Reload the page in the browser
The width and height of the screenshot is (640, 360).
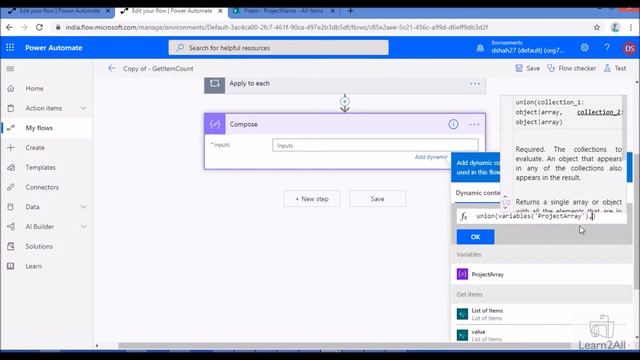pyautogui.click(x=39, y=27)
